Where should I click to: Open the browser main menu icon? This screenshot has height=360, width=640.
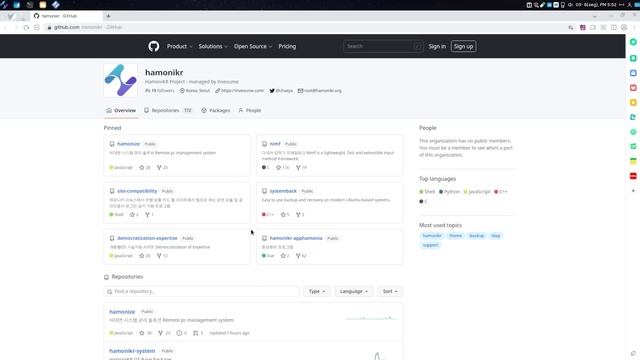point(635,27)
